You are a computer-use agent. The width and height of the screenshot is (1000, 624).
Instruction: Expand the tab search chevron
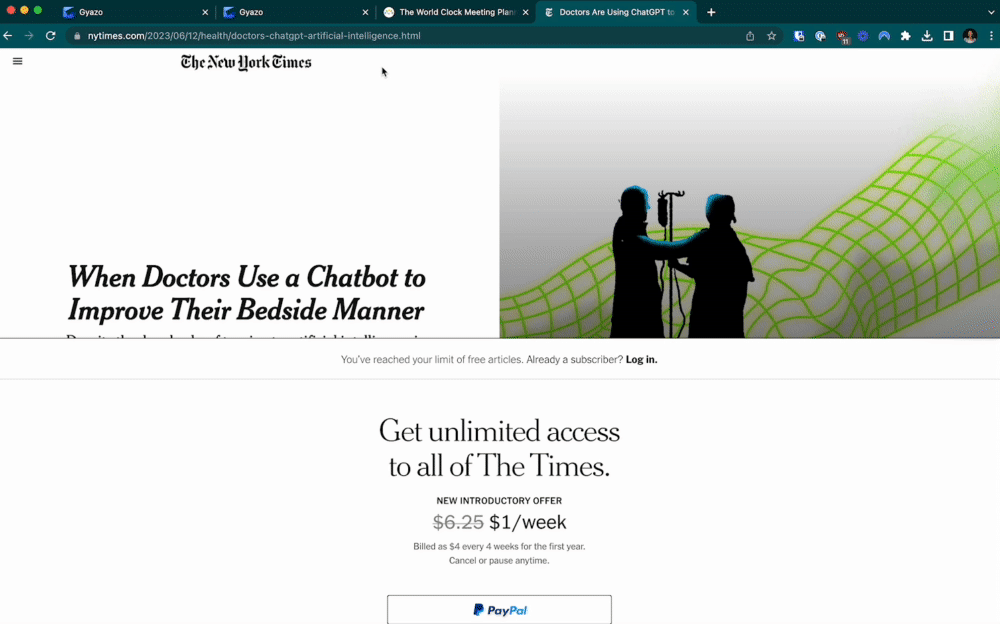(x=991, y=12)
